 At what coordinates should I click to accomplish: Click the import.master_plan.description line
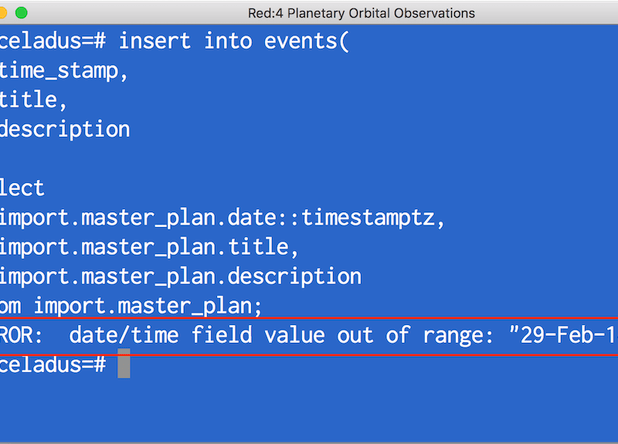181,277
